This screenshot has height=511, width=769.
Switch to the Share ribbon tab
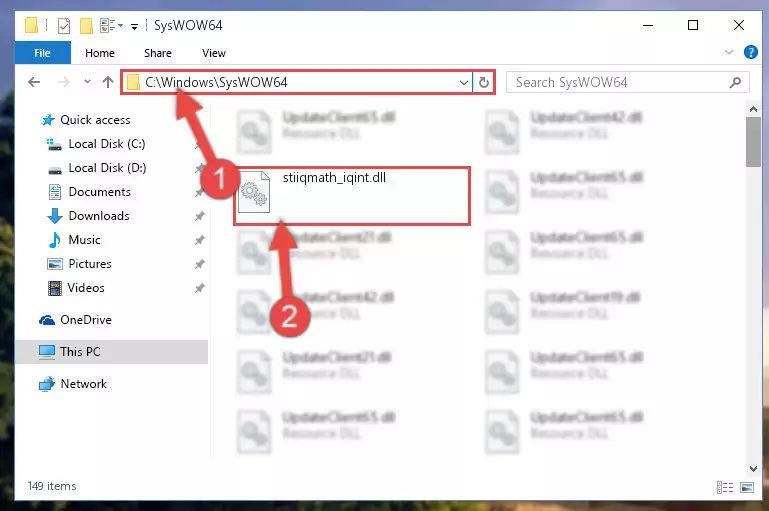[157, 53]
